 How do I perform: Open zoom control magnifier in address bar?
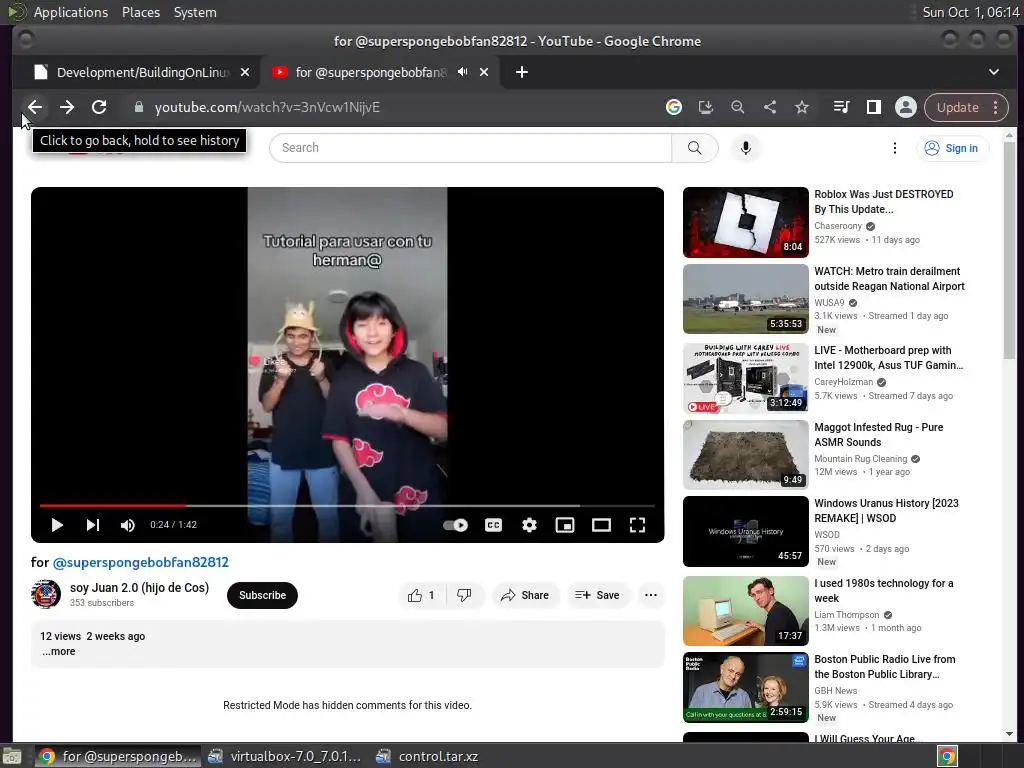point(738,107)
